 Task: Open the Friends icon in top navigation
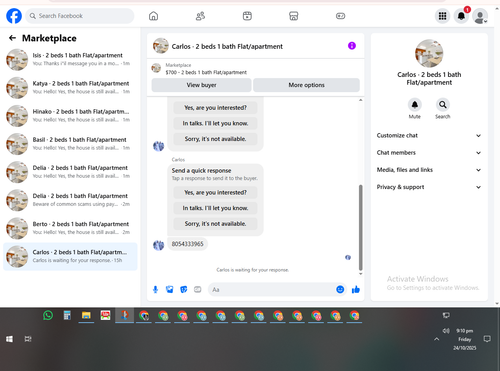coord(200,16)
